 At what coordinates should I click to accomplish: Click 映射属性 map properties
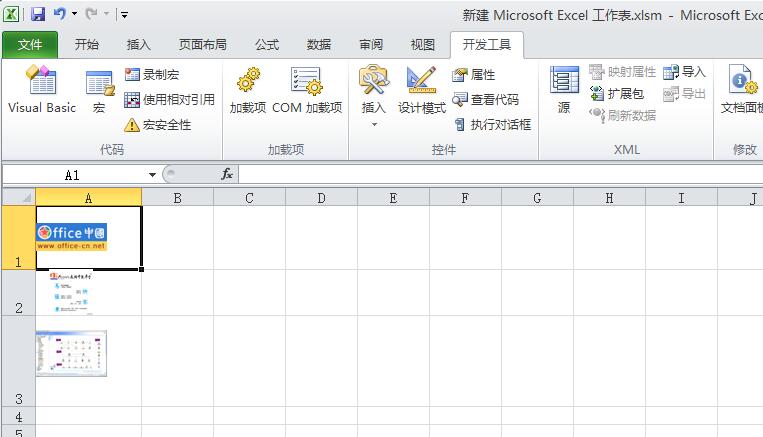pyautogui.click(x=622, y=72)
